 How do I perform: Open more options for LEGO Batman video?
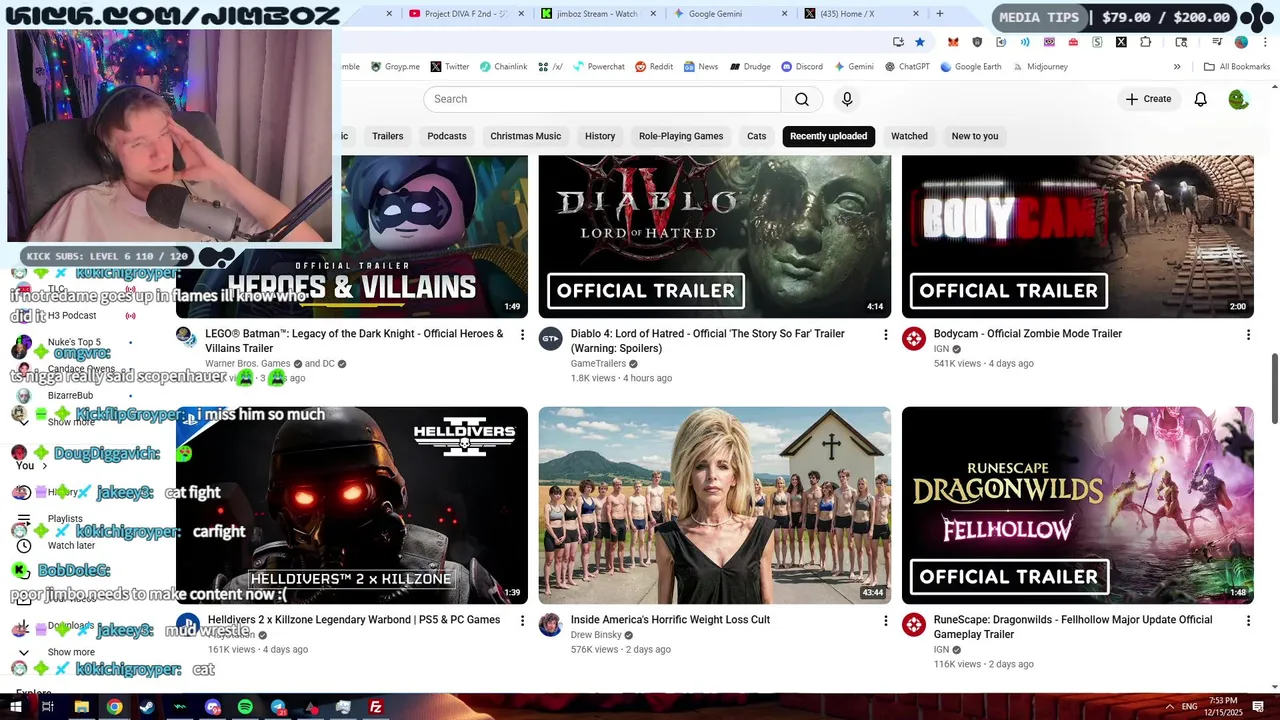click(x=521, y=335)
